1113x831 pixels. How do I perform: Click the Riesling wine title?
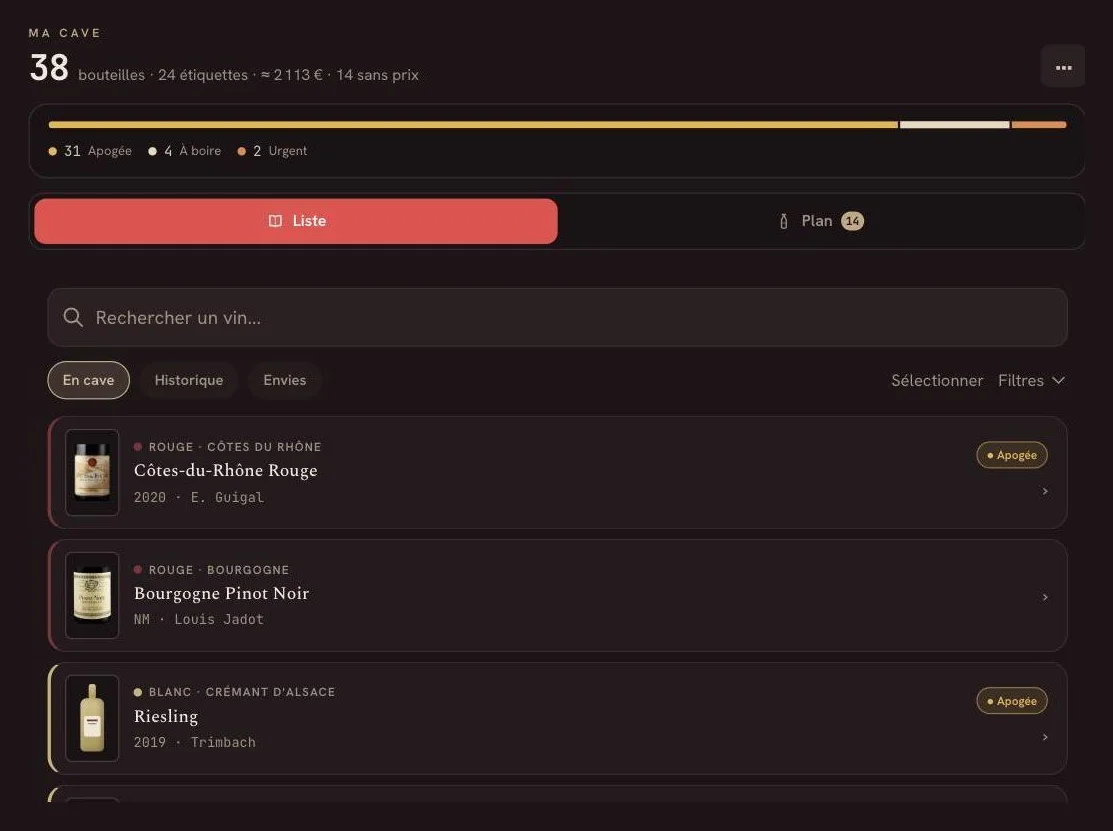[x=166, y=717]
